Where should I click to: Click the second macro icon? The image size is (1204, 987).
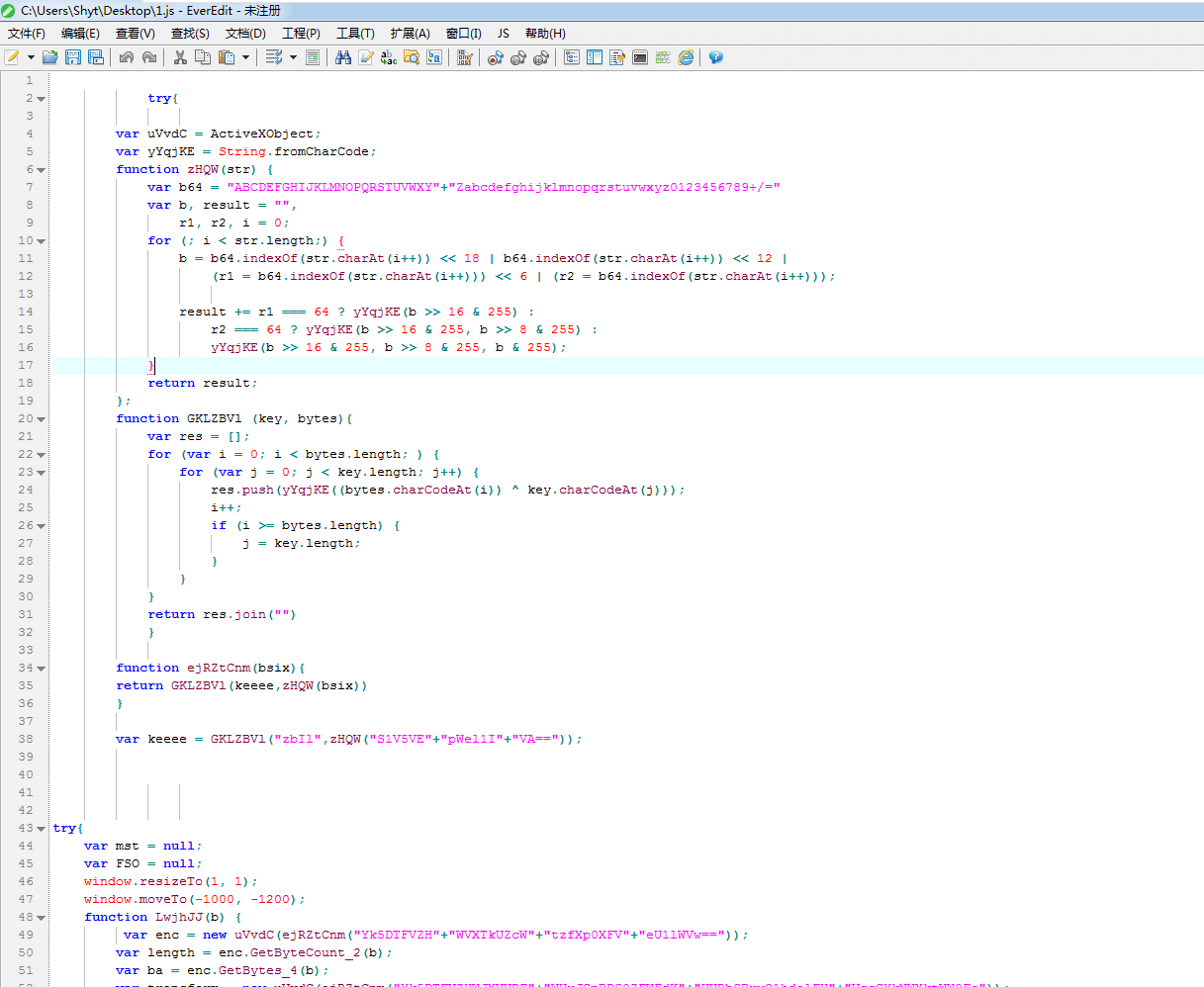point(518,57)
